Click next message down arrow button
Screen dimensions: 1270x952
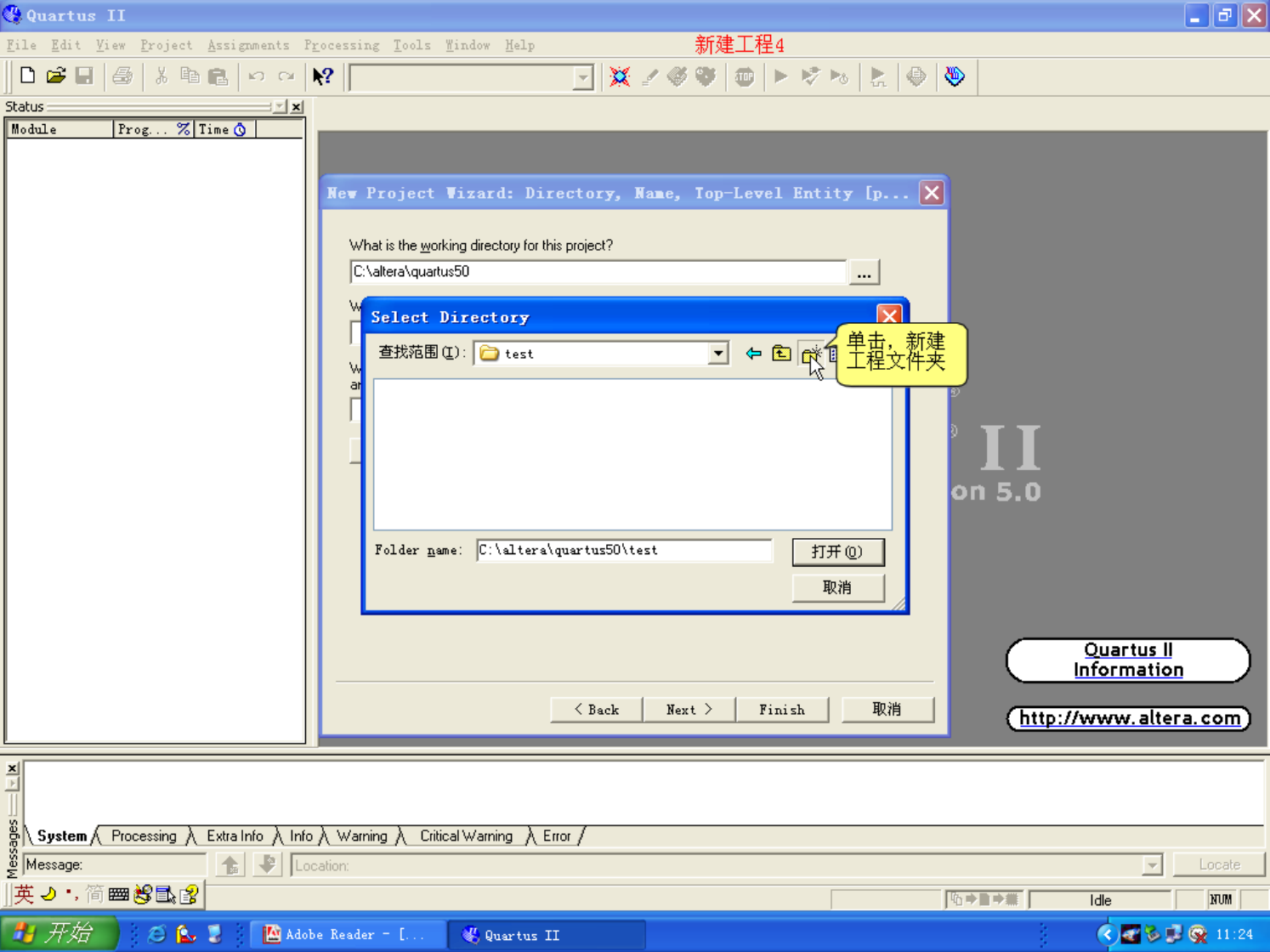pos(267,865)
